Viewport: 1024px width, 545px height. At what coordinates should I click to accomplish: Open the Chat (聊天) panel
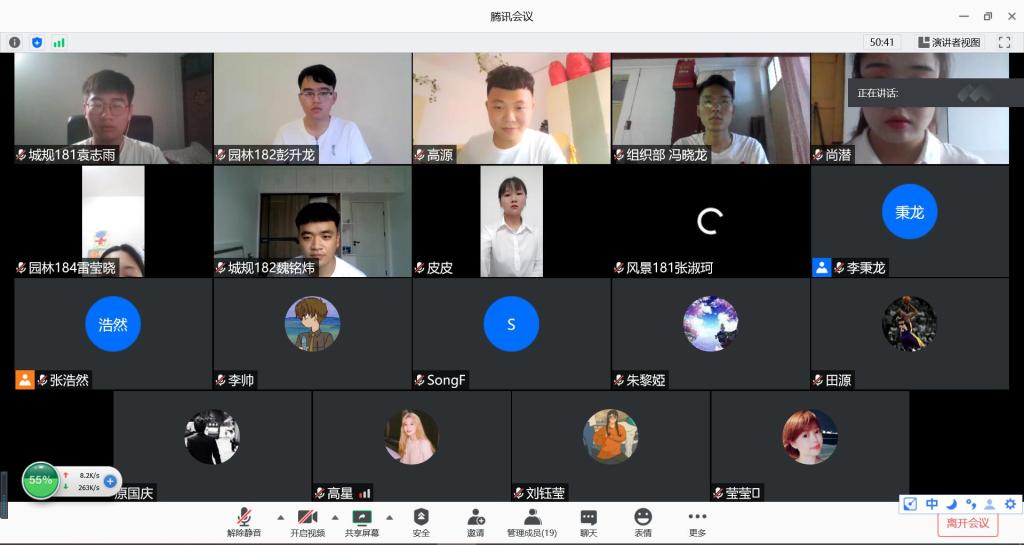588,521
